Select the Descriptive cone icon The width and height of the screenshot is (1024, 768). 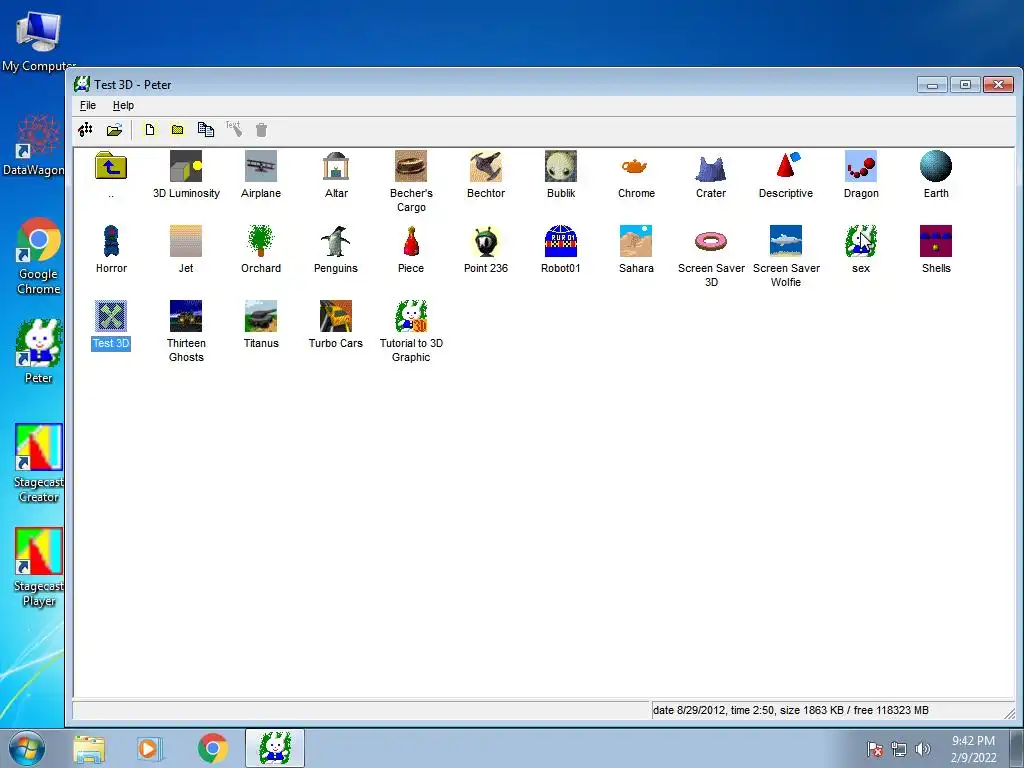tap(786, 166)
